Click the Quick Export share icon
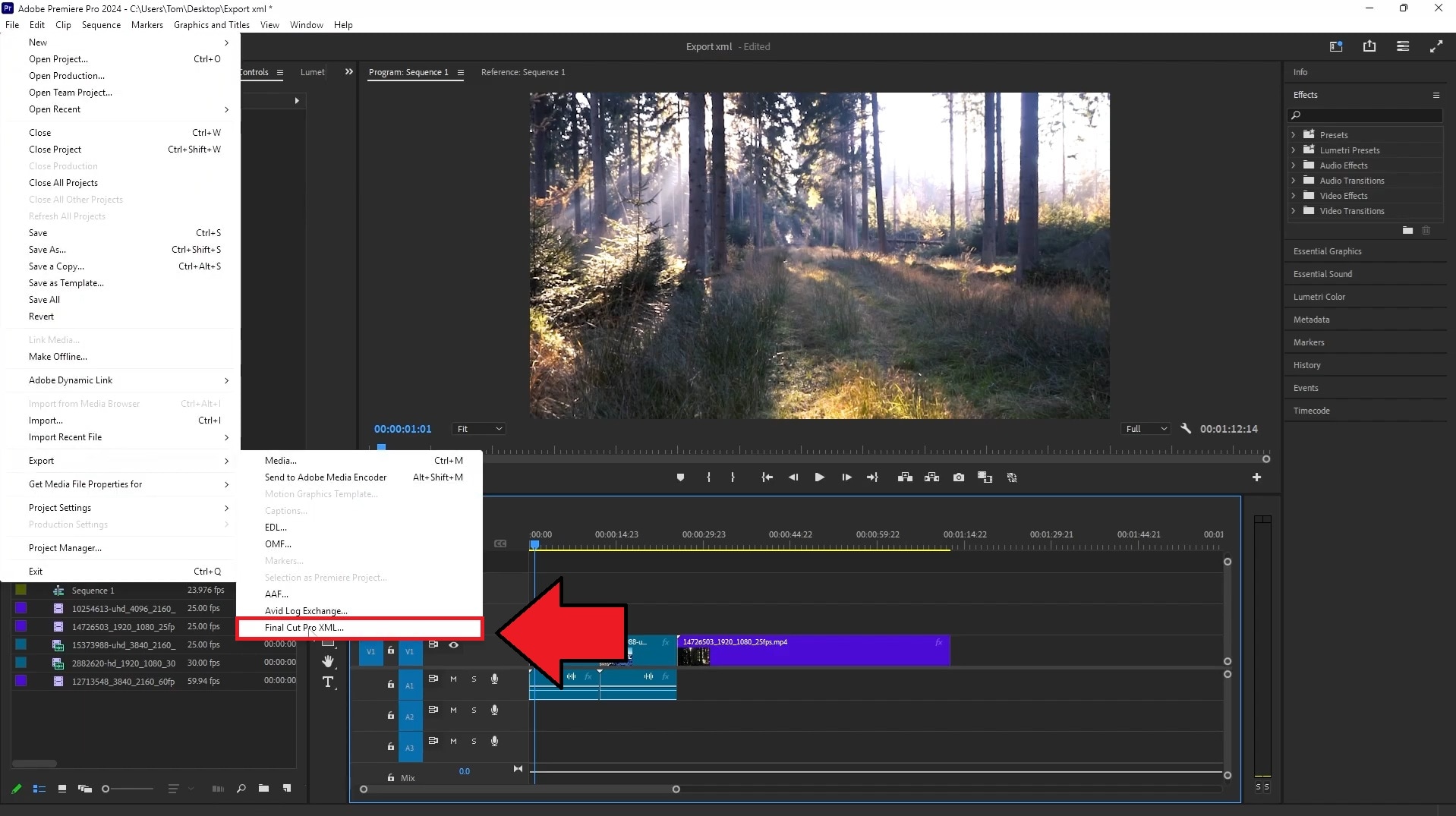1456x816 pixels. coord(1369,46)
